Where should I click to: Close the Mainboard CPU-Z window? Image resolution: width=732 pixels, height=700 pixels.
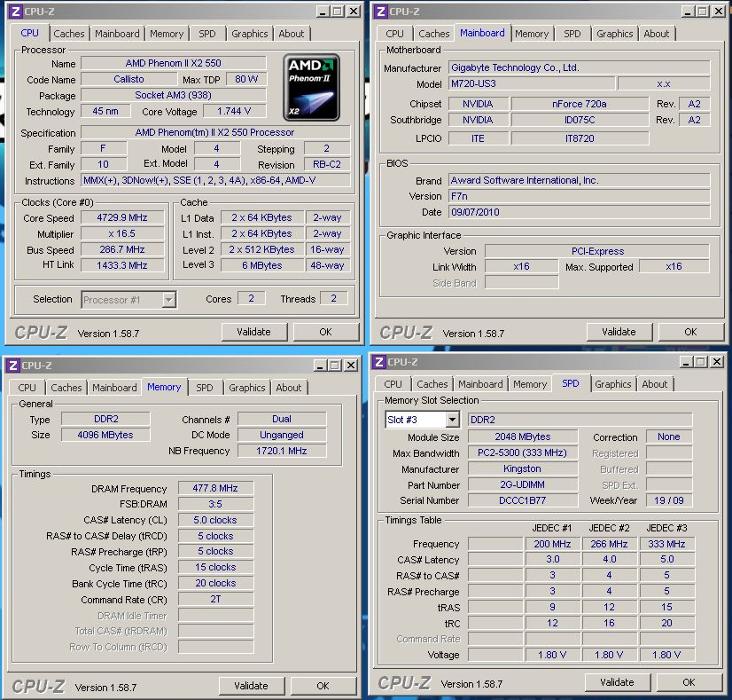pos(719,11)
